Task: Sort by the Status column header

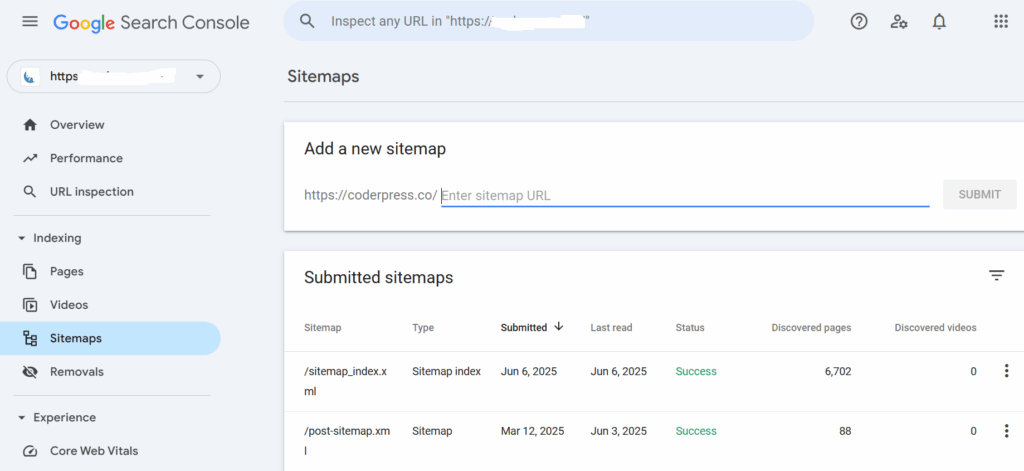Action: pyautogui.click(x=690, y=327)
